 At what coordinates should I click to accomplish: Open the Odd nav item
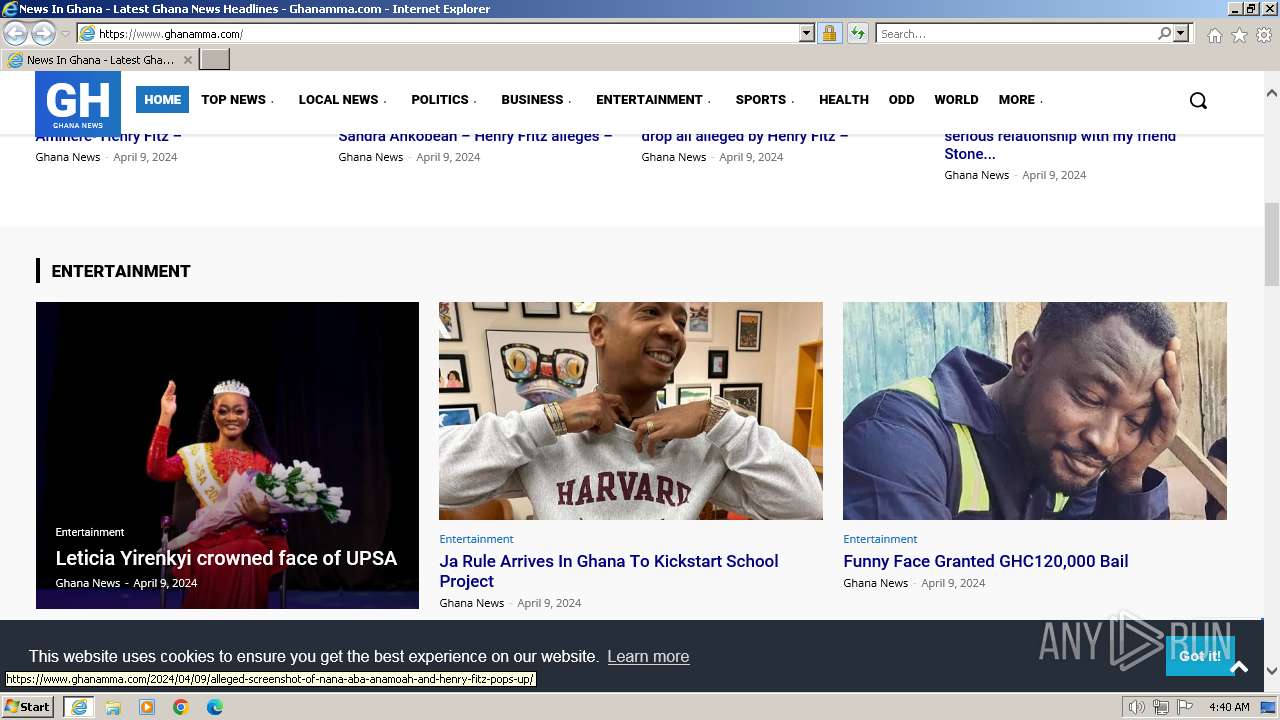901,100
